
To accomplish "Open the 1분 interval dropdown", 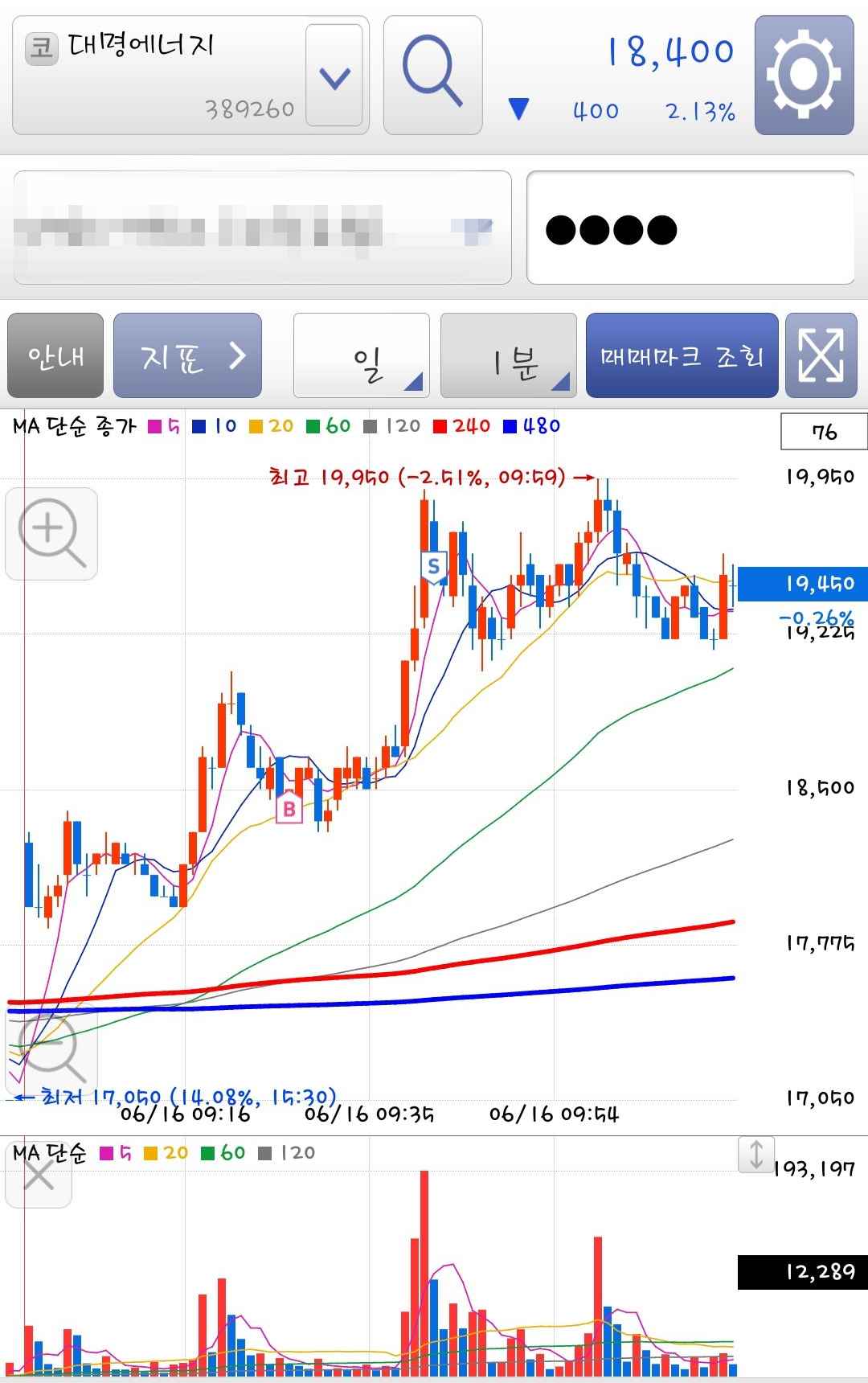I will (509, 355).
